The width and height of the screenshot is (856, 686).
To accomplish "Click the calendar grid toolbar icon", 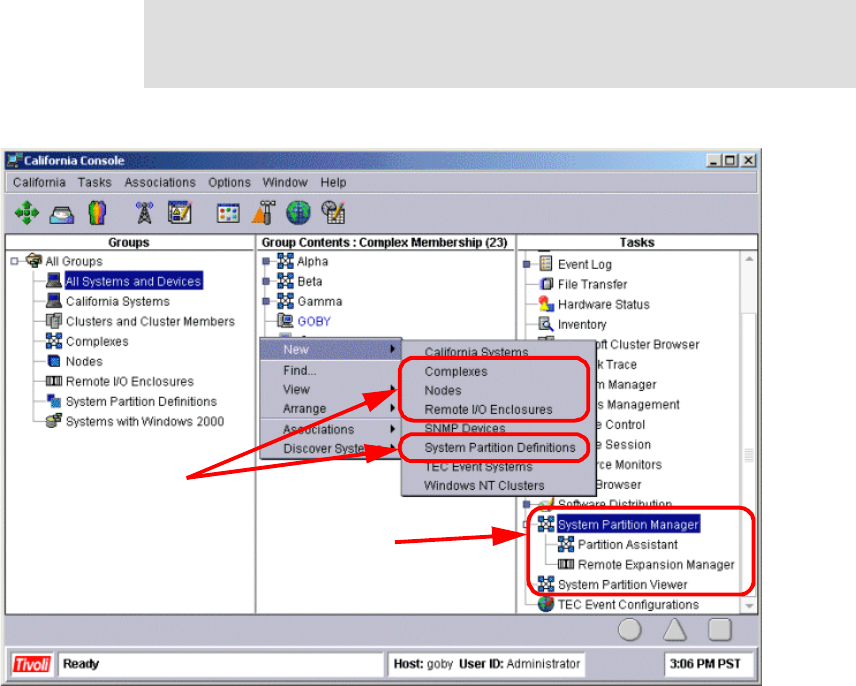I will (228, 213).
